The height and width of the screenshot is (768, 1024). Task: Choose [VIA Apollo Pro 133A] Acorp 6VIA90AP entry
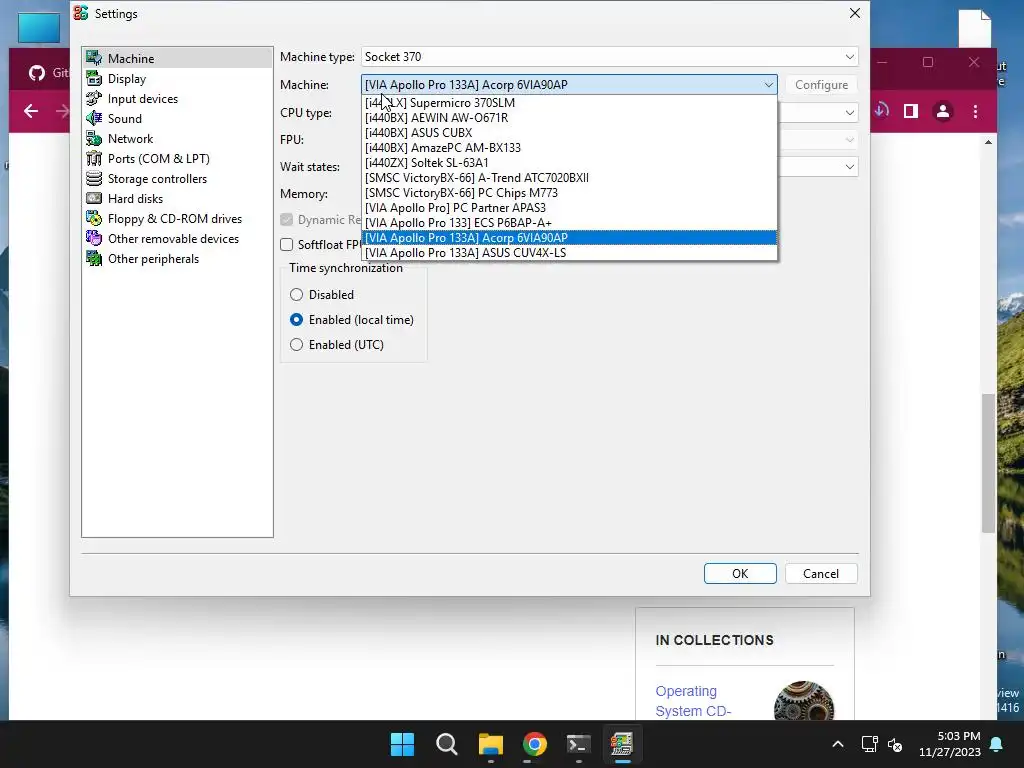tap(569, 238)
